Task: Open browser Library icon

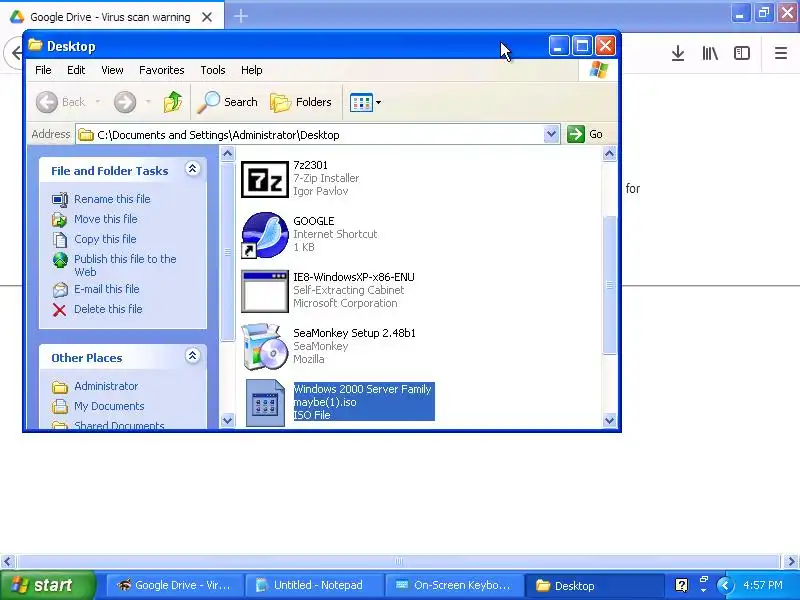Action: pyautogui.click(x=710, y=53)
